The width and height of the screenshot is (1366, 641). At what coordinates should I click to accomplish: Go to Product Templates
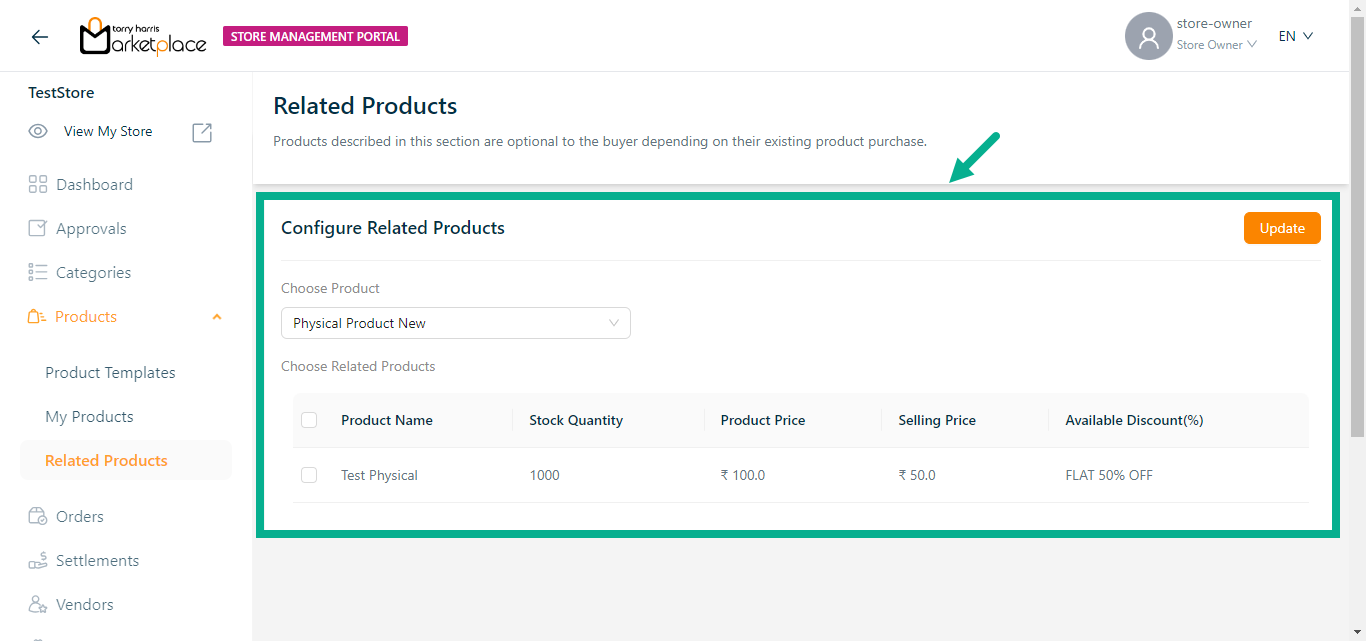pos(110,372)
